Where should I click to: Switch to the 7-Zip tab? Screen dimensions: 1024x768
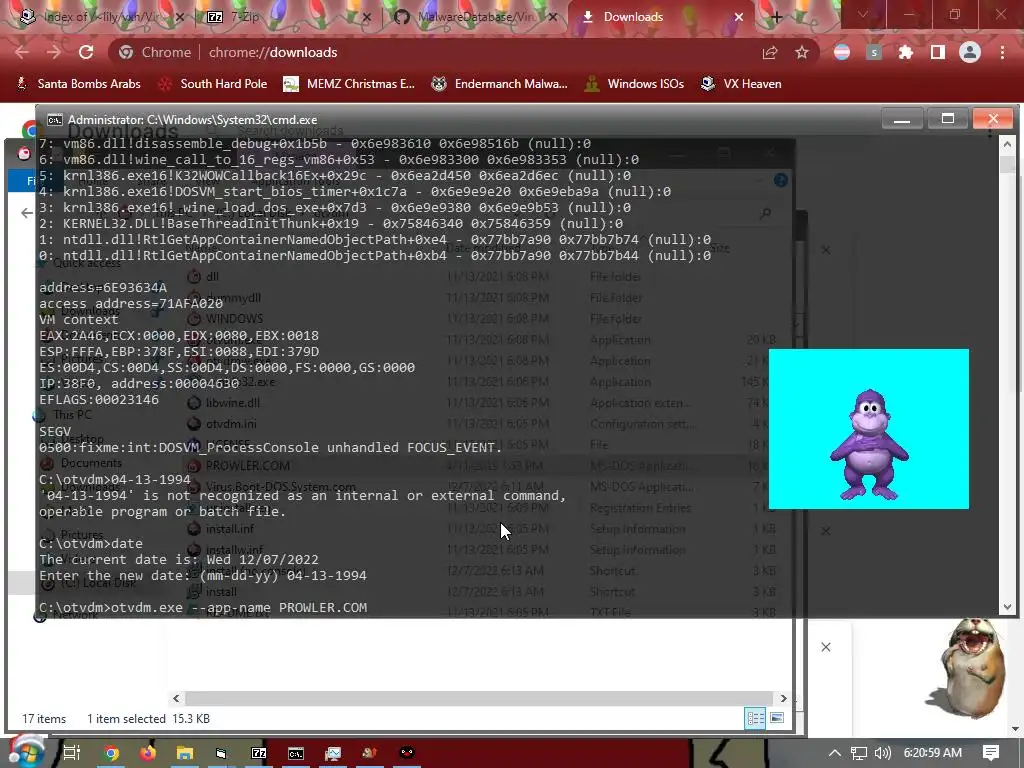click(287, 17)
